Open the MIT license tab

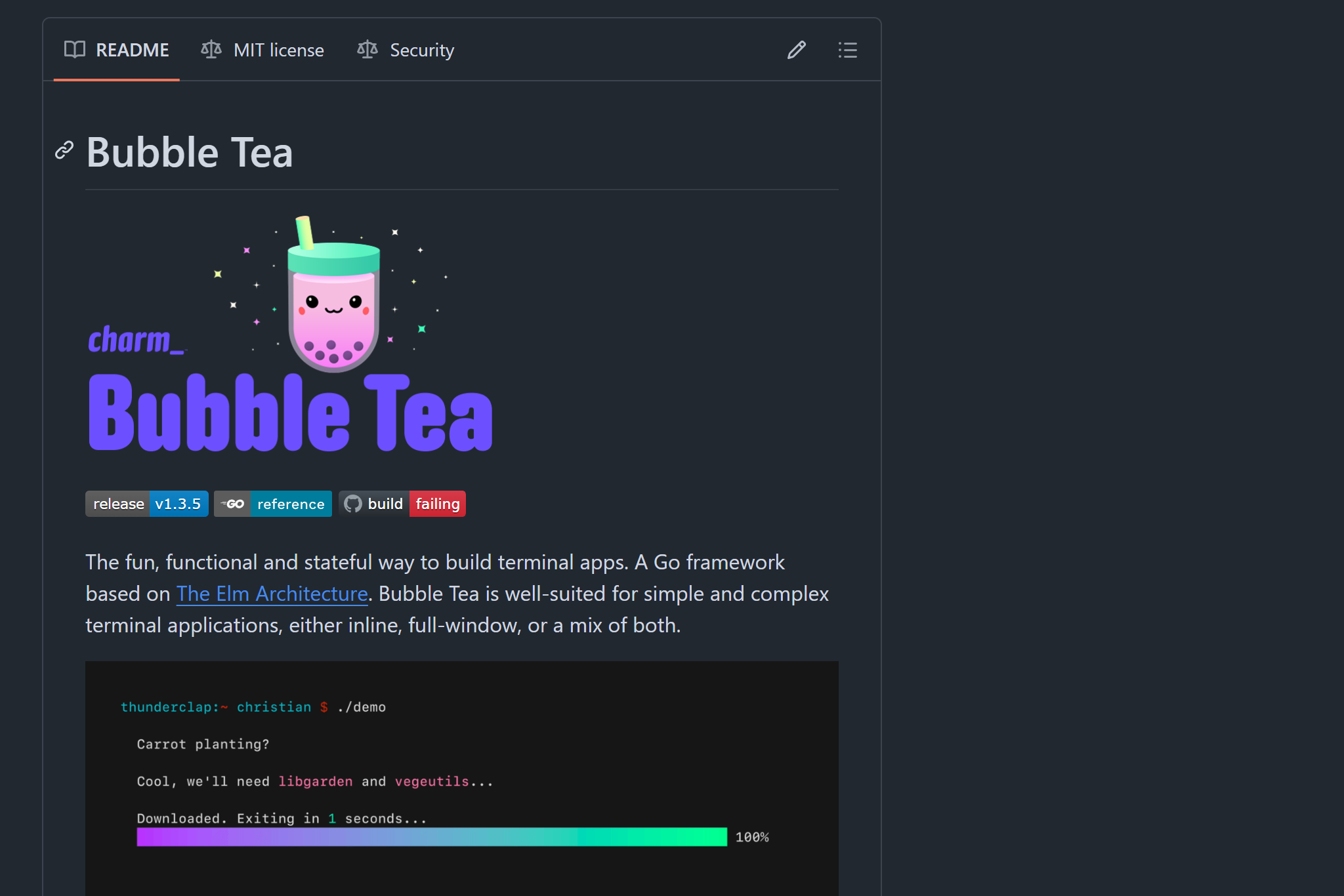[278, 50]
